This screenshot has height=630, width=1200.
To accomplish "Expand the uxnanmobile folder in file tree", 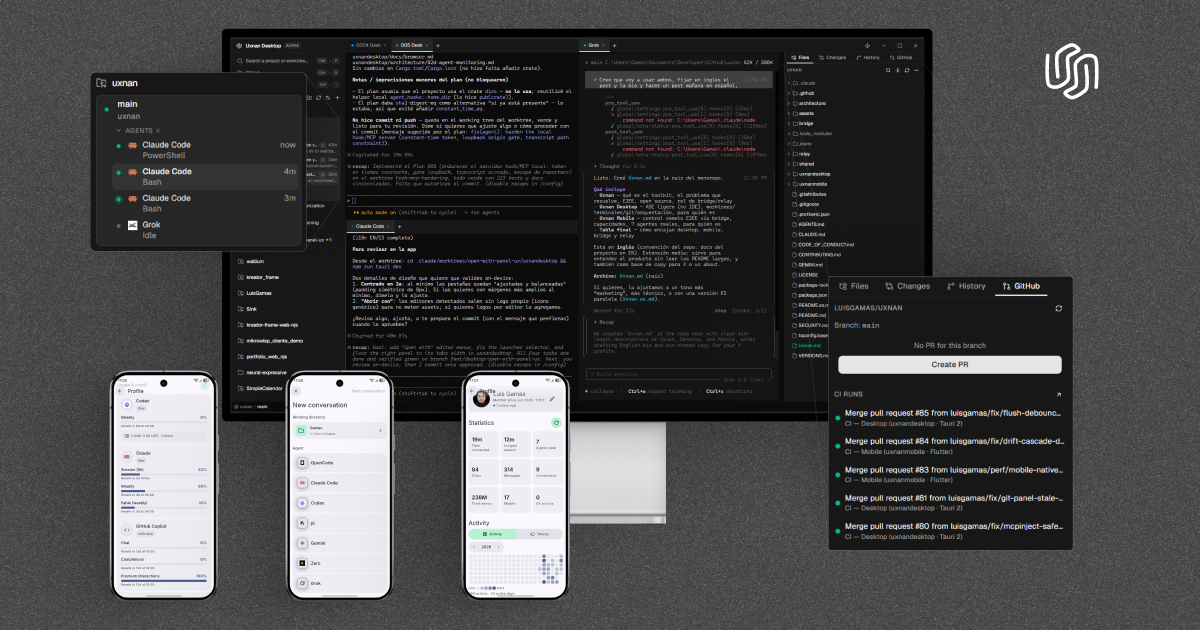I will click(x=789, y=184).
